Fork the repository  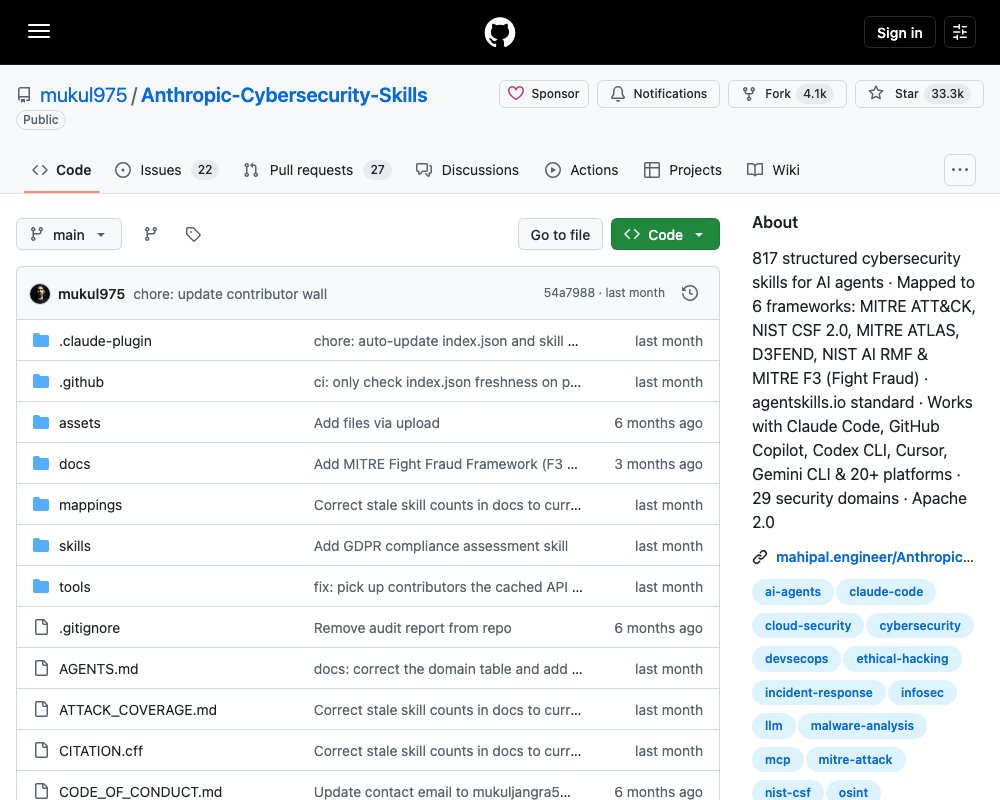point(787,94)
